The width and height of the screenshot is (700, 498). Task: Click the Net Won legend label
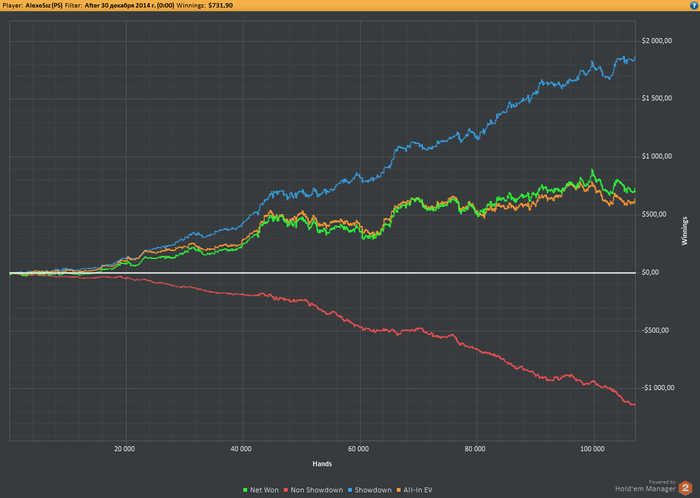pyautogui.click(x=264, y=490)
